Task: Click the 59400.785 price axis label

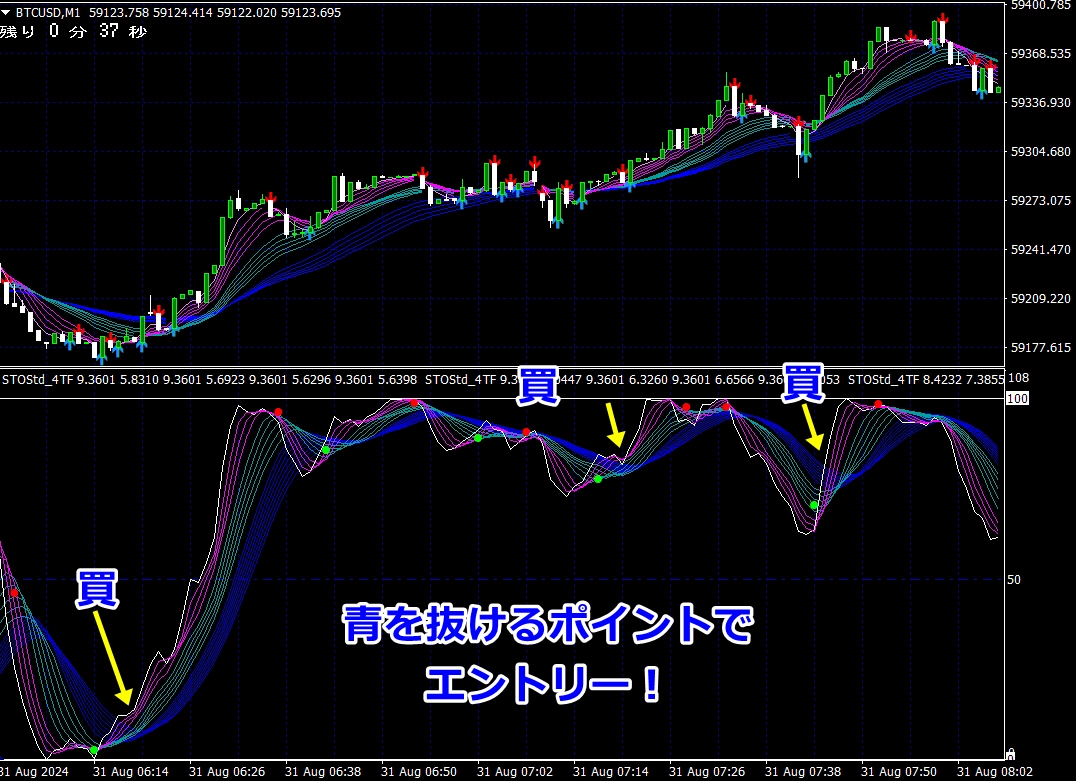Action: coord(1040,6)
